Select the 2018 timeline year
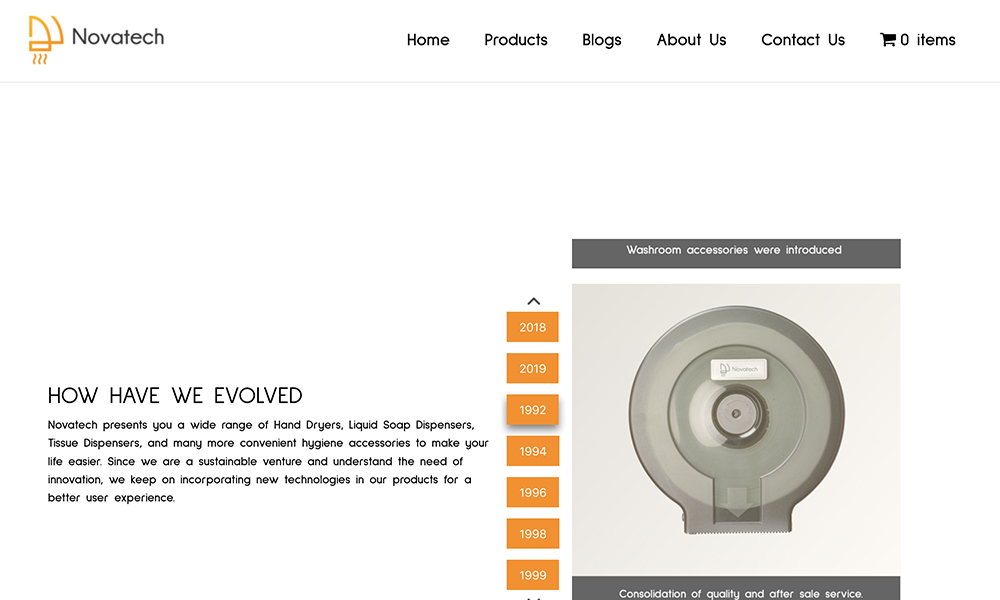The image size is (1000, 600). (x=533, y=327)
